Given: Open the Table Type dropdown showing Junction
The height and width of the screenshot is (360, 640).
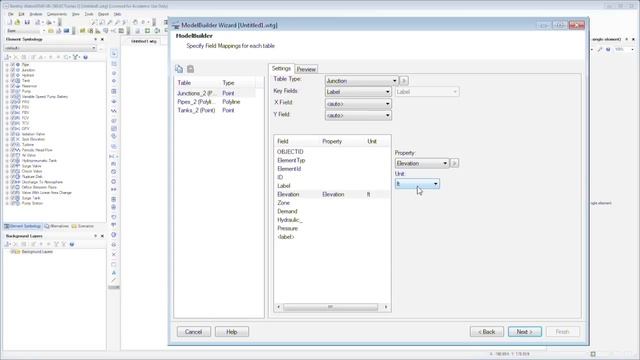Looking at the screenshot, I should [x=361, y=81].
